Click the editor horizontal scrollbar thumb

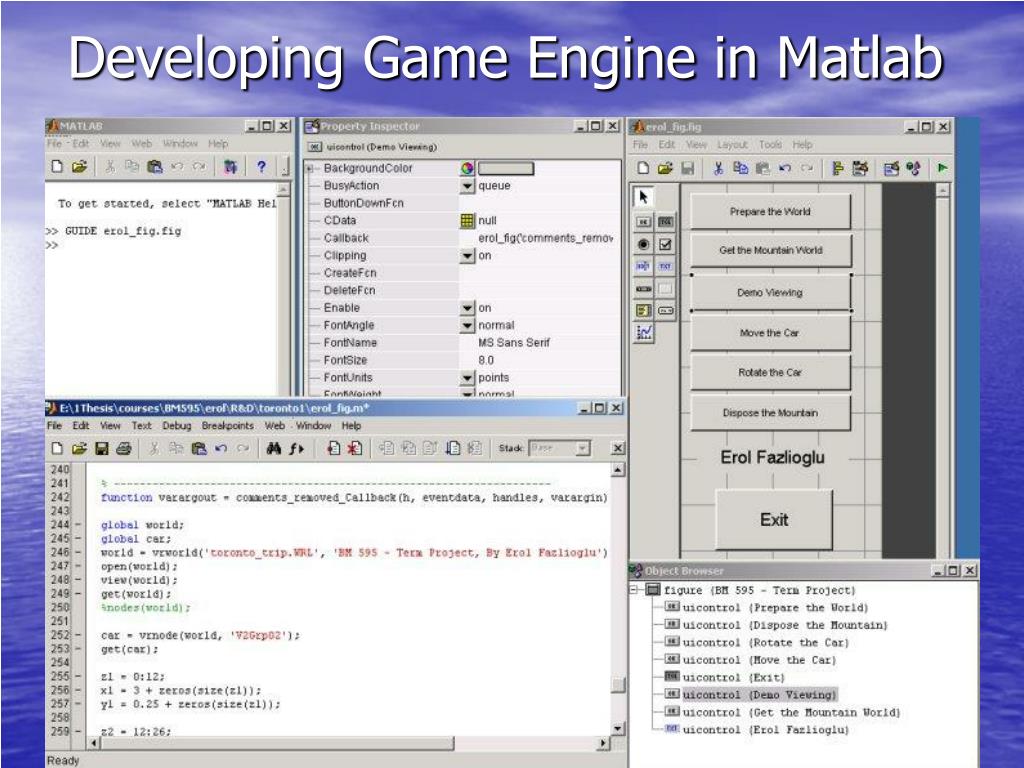coord(276,743)
